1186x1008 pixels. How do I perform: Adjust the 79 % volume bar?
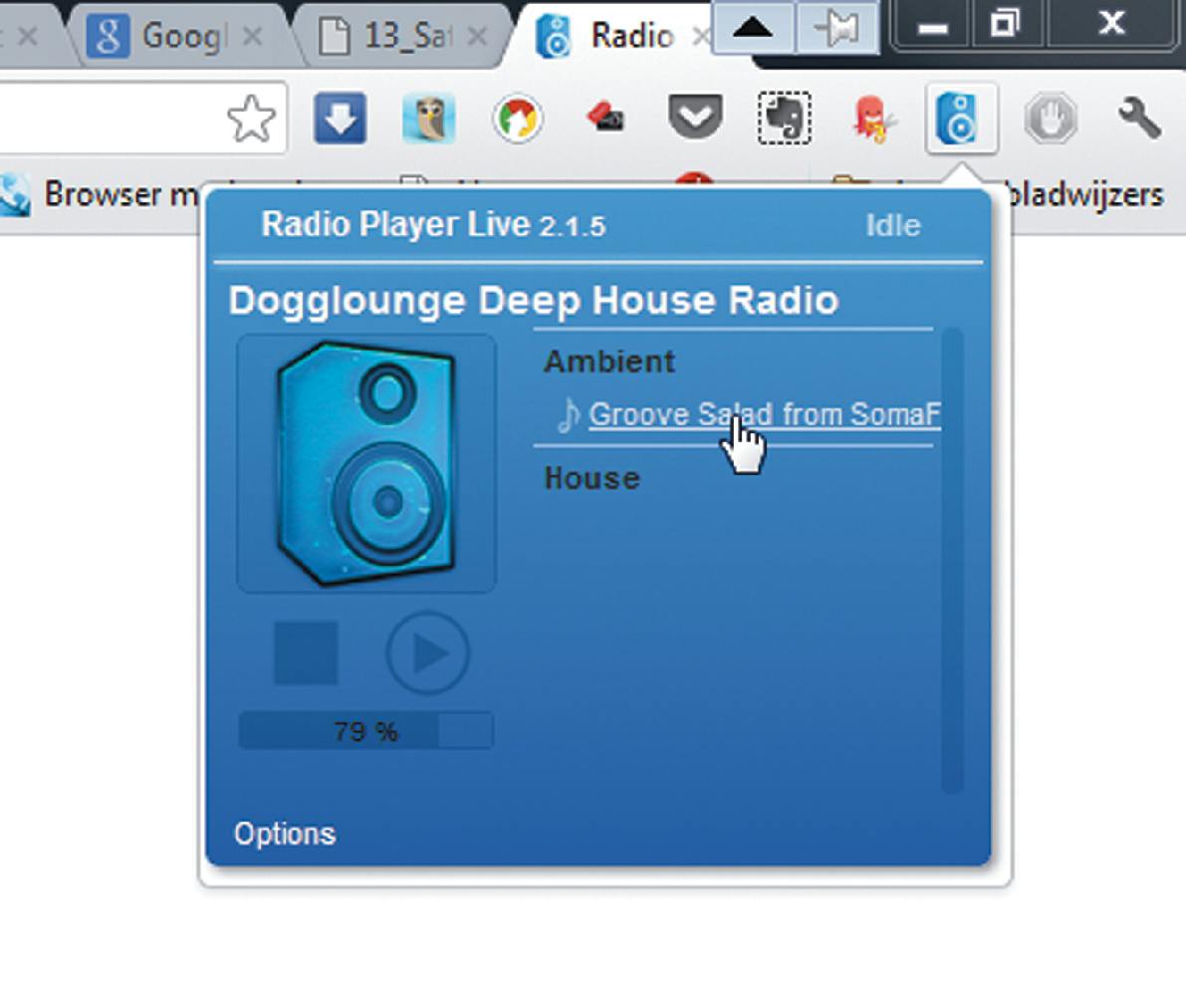coord(366,731)
